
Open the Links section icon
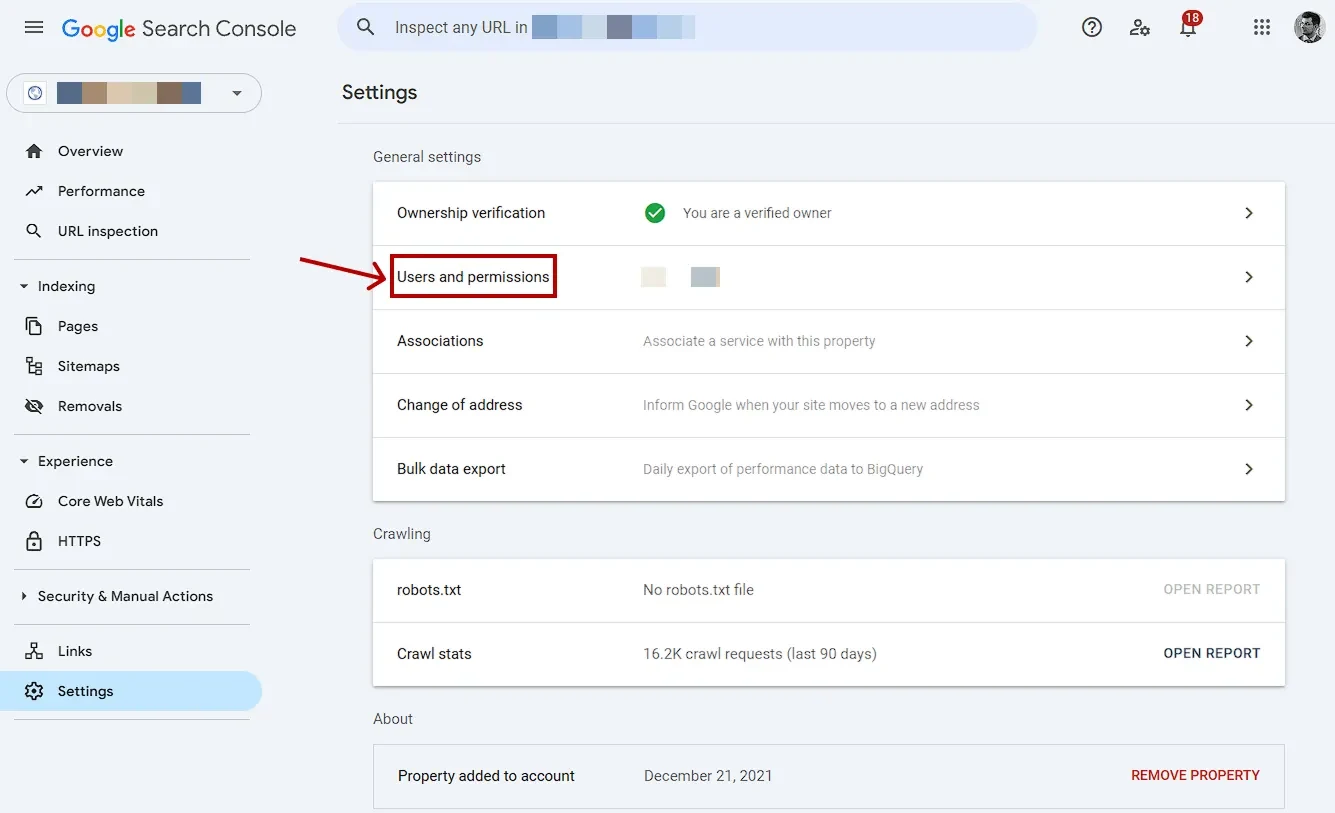[33, 651]
